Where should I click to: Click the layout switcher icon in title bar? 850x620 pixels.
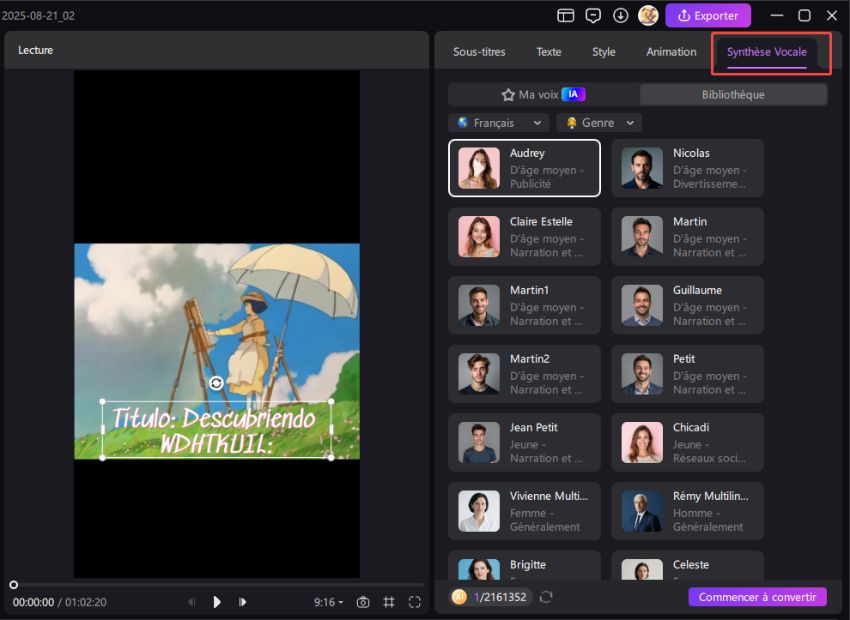click(566, 16)
